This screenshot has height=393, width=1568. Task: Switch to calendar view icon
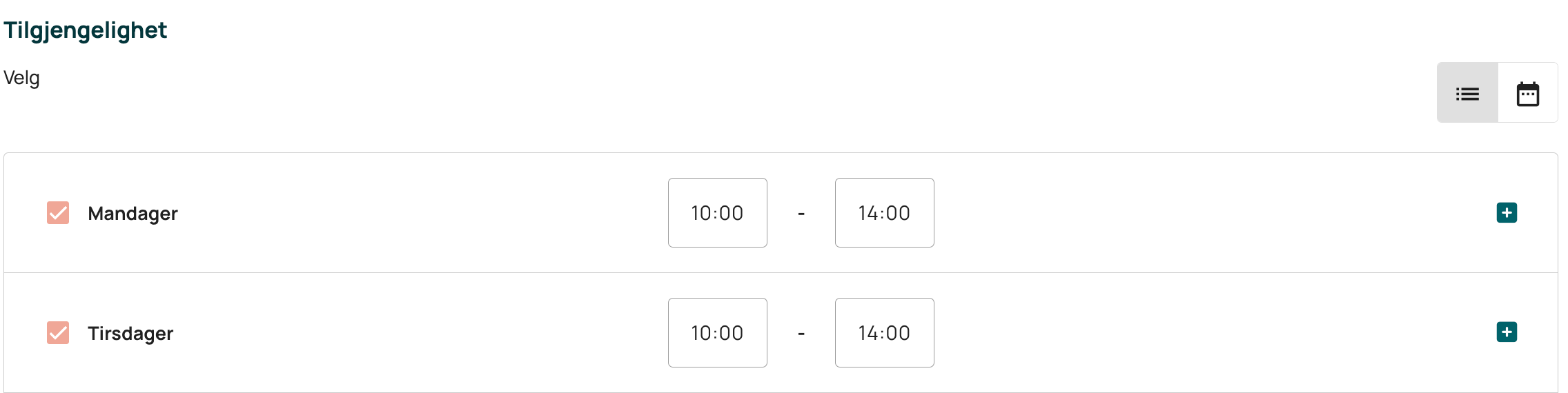tap(1528, 94)
